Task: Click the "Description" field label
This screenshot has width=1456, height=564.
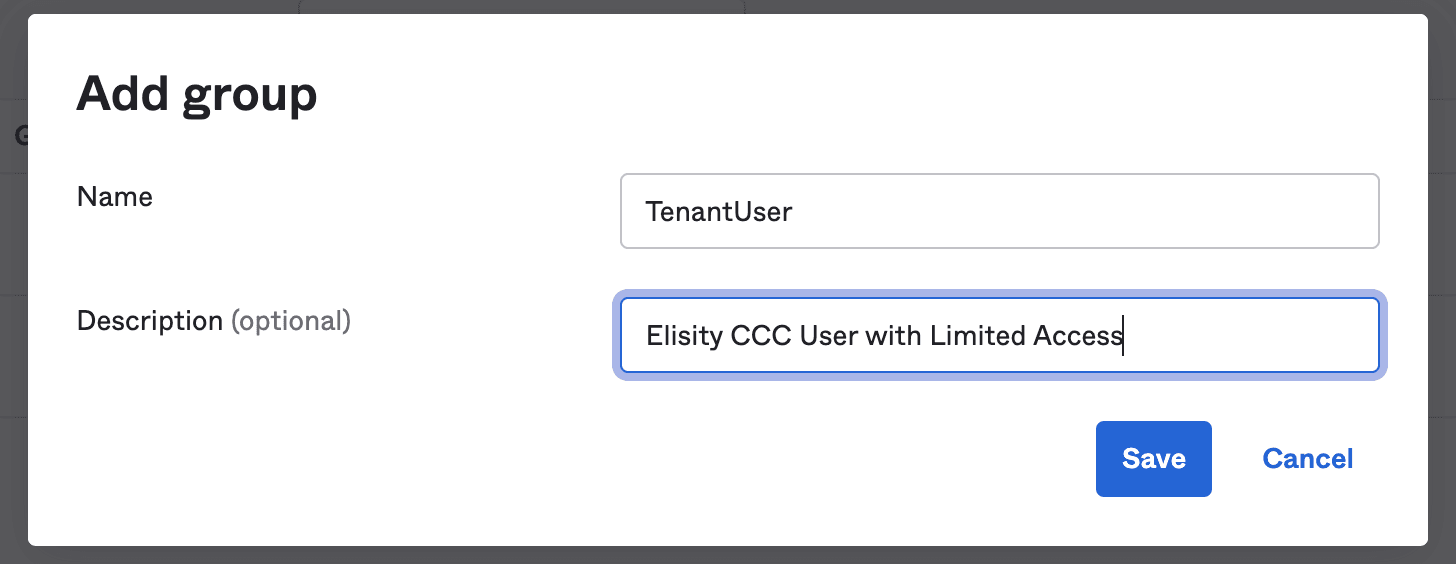Action: [x=150, y=321]
